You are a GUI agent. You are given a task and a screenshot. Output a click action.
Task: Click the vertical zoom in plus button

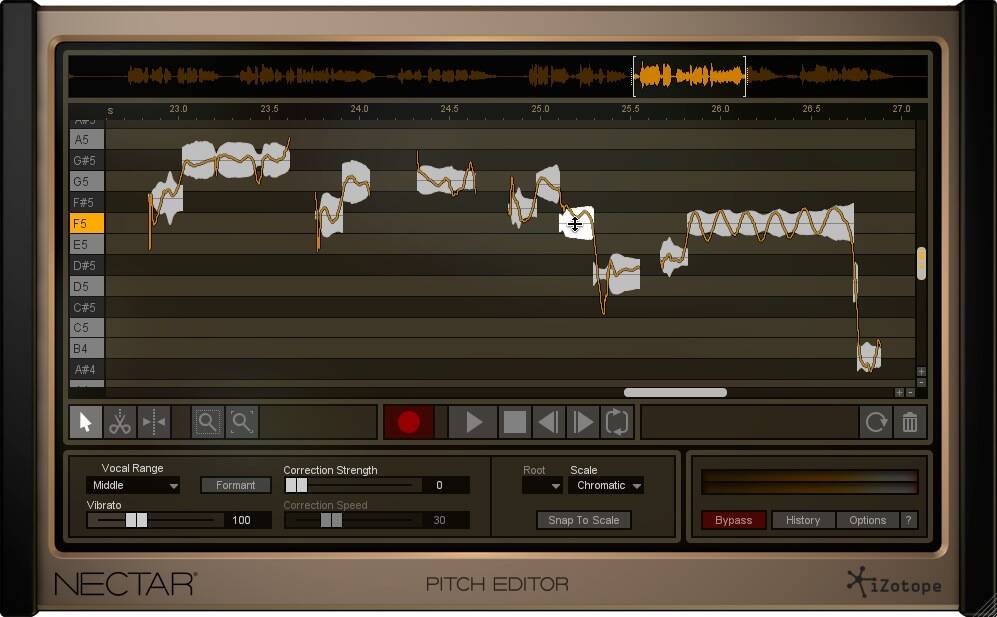coord(921,371)
